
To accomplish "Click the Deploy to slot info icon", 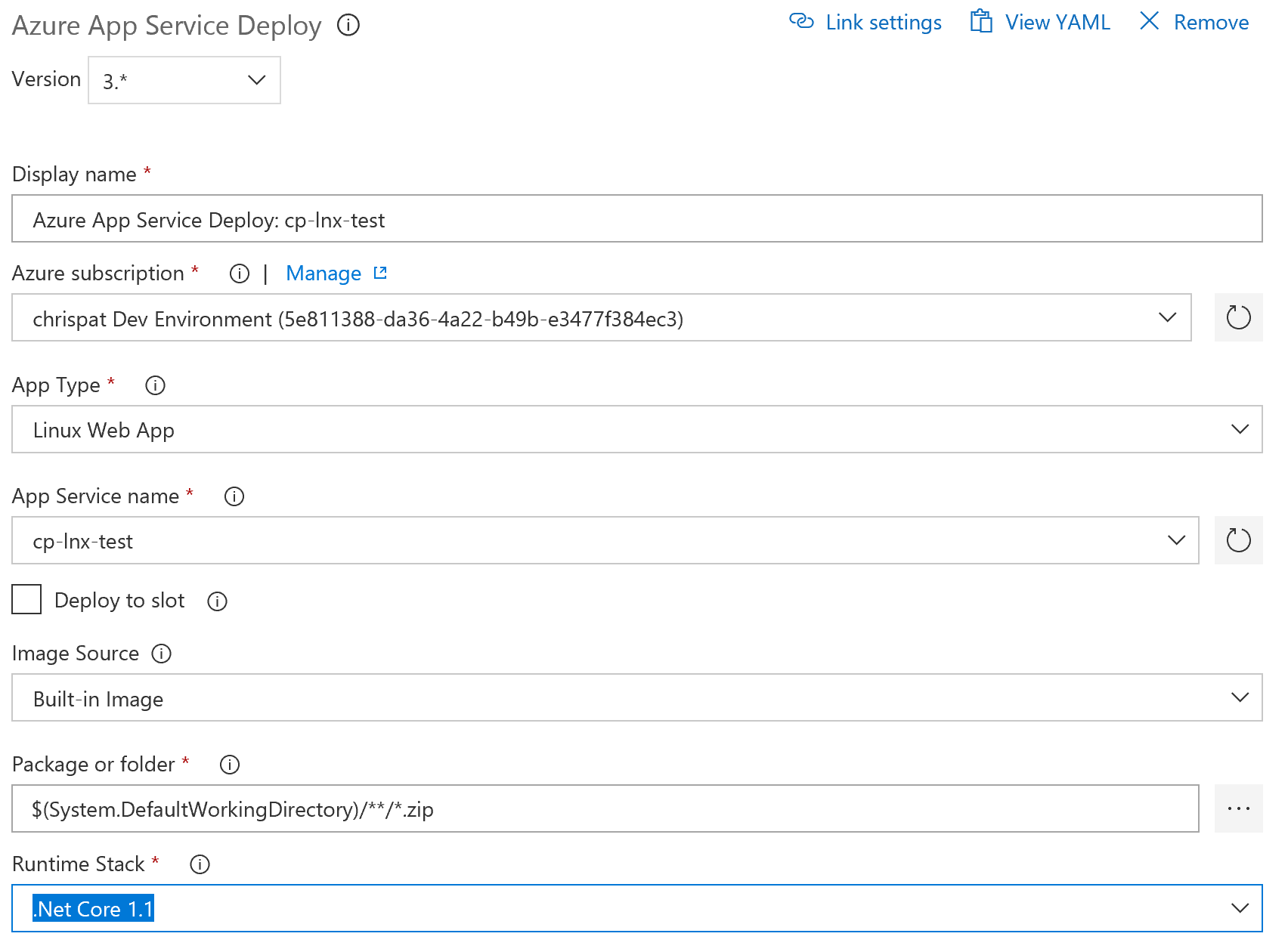I will [218, 601].
